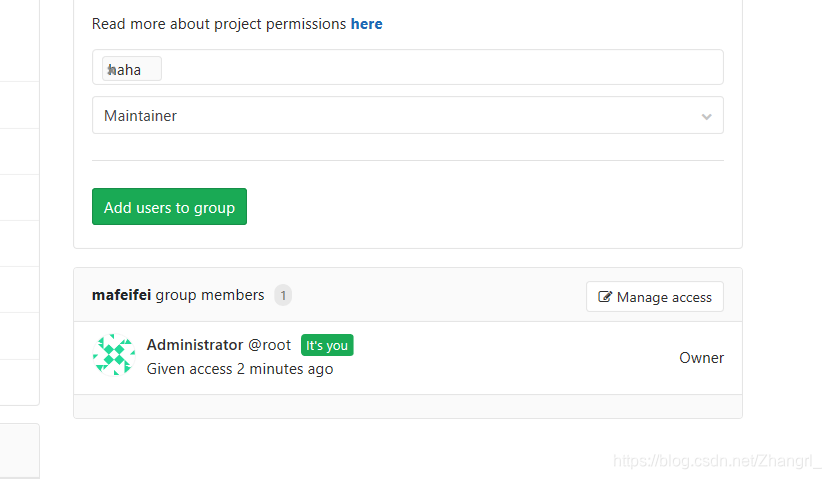Click the empty footer below Administrator row

click(407, 406)
